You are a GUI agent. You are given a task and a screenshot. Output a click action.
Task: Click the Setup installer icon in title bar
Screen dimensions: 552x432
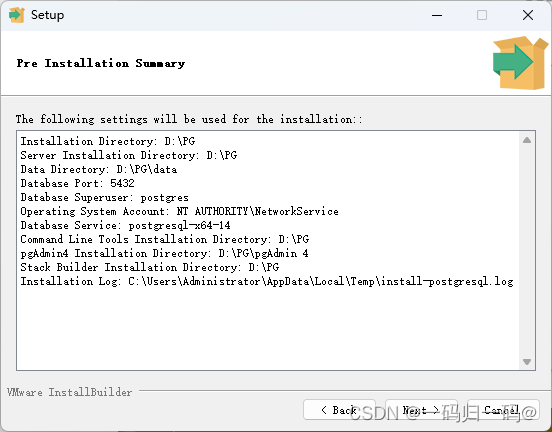tap(17, 15)
